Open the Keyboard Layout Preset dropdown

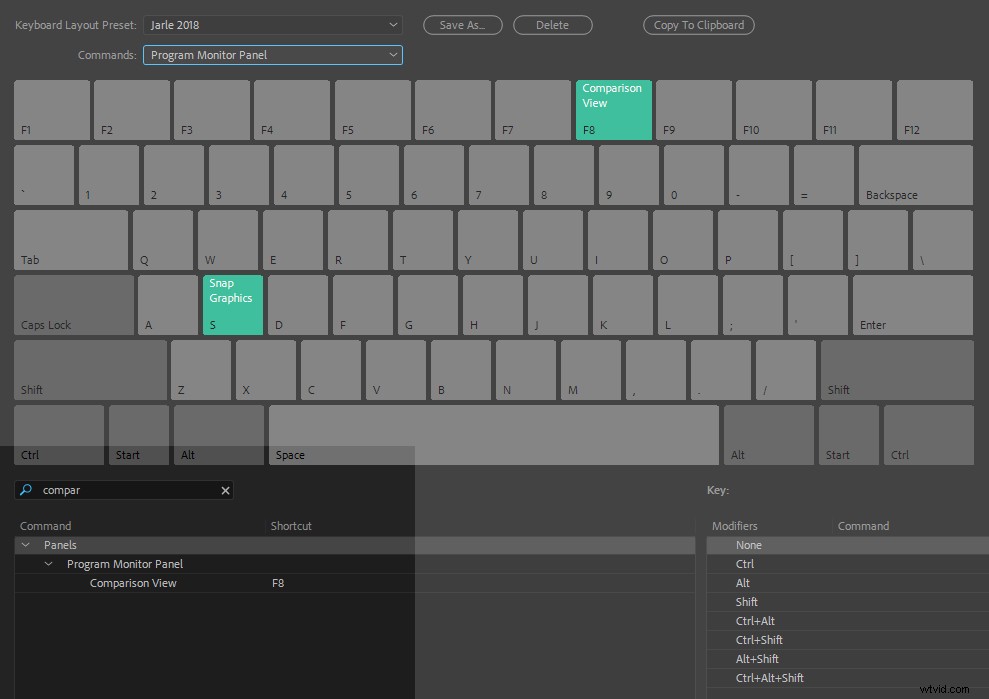[x=272, y=25]
